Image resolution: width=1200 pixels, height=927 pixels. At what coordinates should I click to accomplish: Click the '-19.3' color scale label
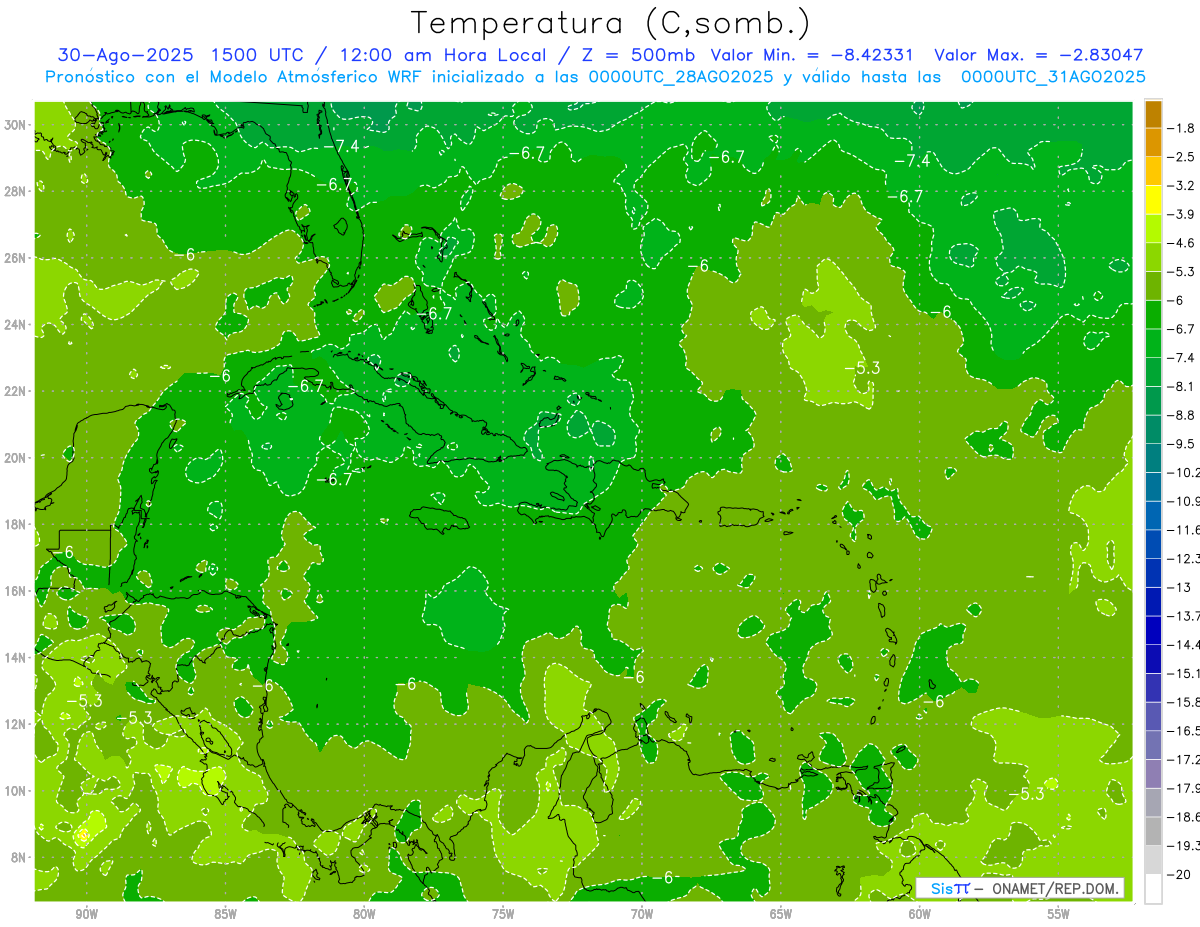click(1183, 846)
